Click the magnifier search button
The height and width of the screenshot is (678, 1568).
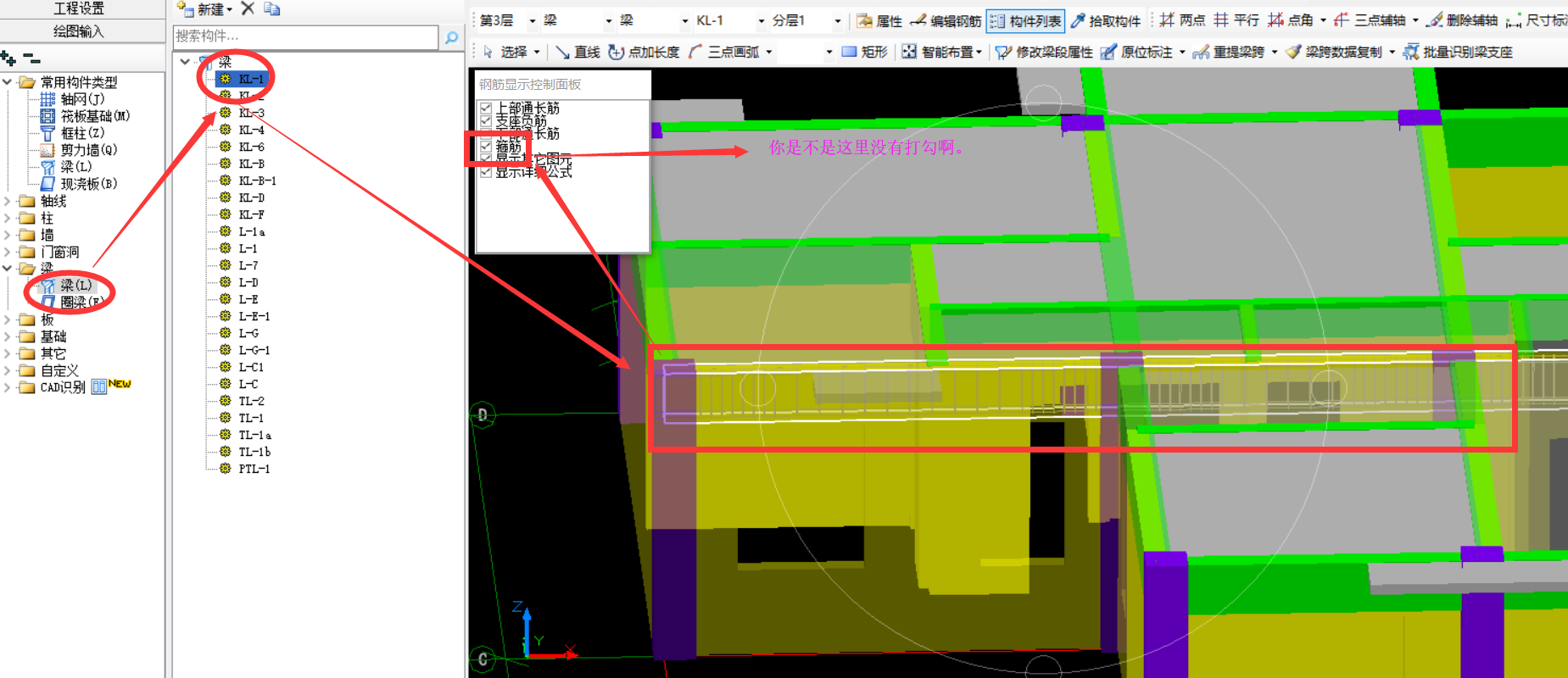(x=451, y=36)
